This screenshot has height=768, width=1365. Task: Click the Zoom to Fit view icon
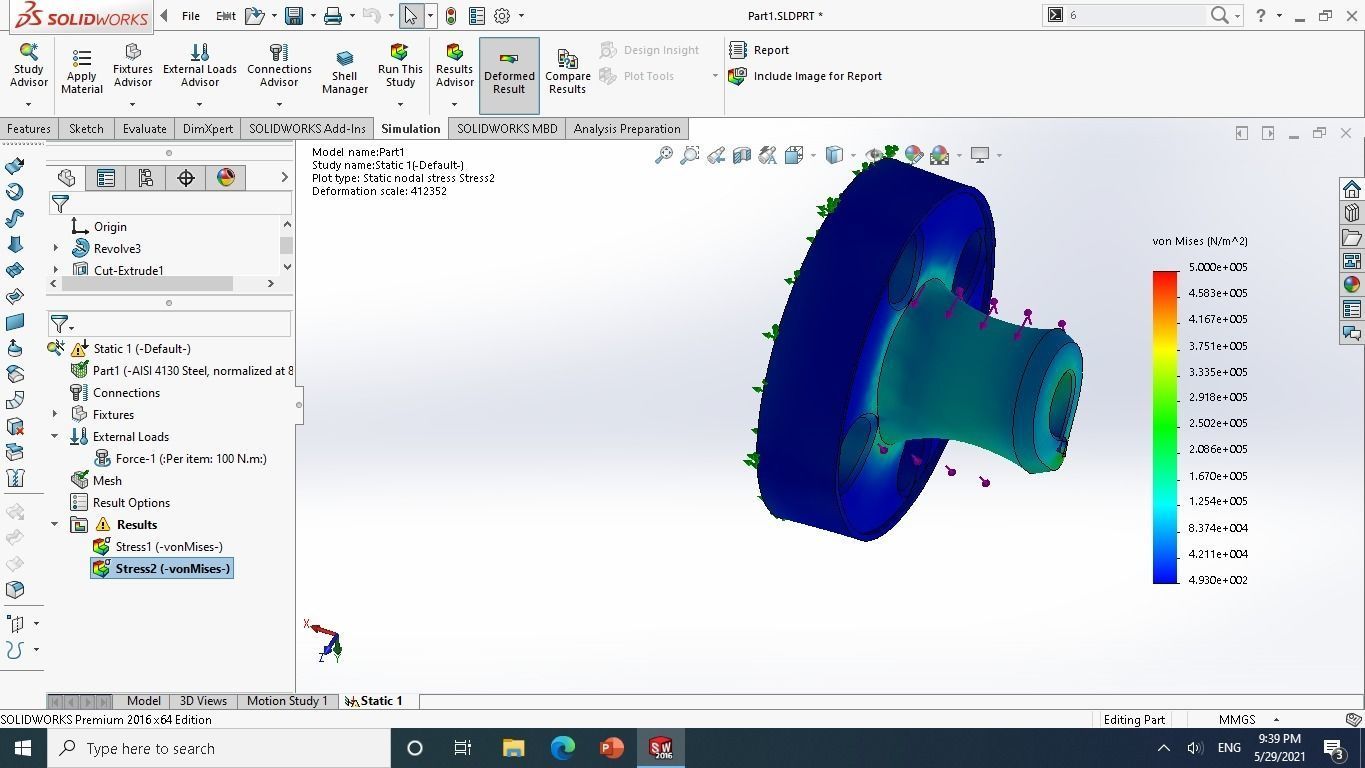[x=664, y=155]
